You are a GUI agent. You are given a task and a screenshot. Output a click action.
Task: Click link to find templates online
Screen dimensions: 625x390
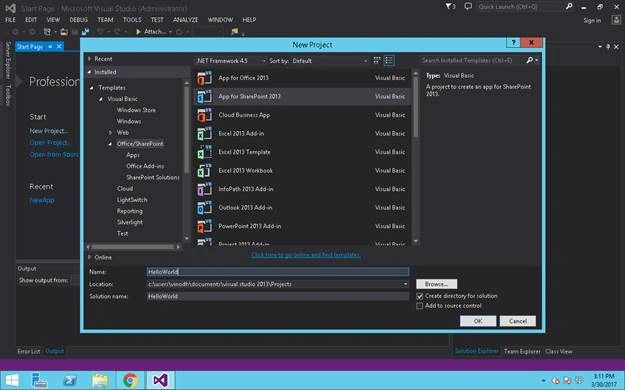[306, 255]
